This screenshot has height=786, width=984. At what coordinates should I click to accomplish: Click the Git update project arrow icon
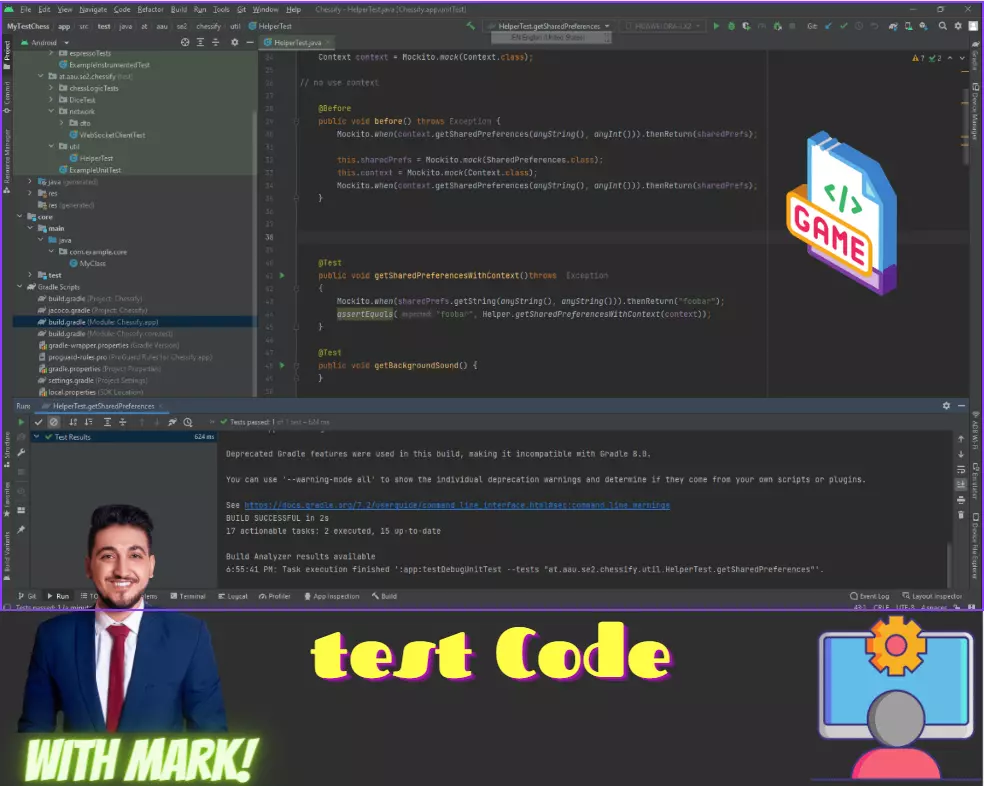click(828, 26)
